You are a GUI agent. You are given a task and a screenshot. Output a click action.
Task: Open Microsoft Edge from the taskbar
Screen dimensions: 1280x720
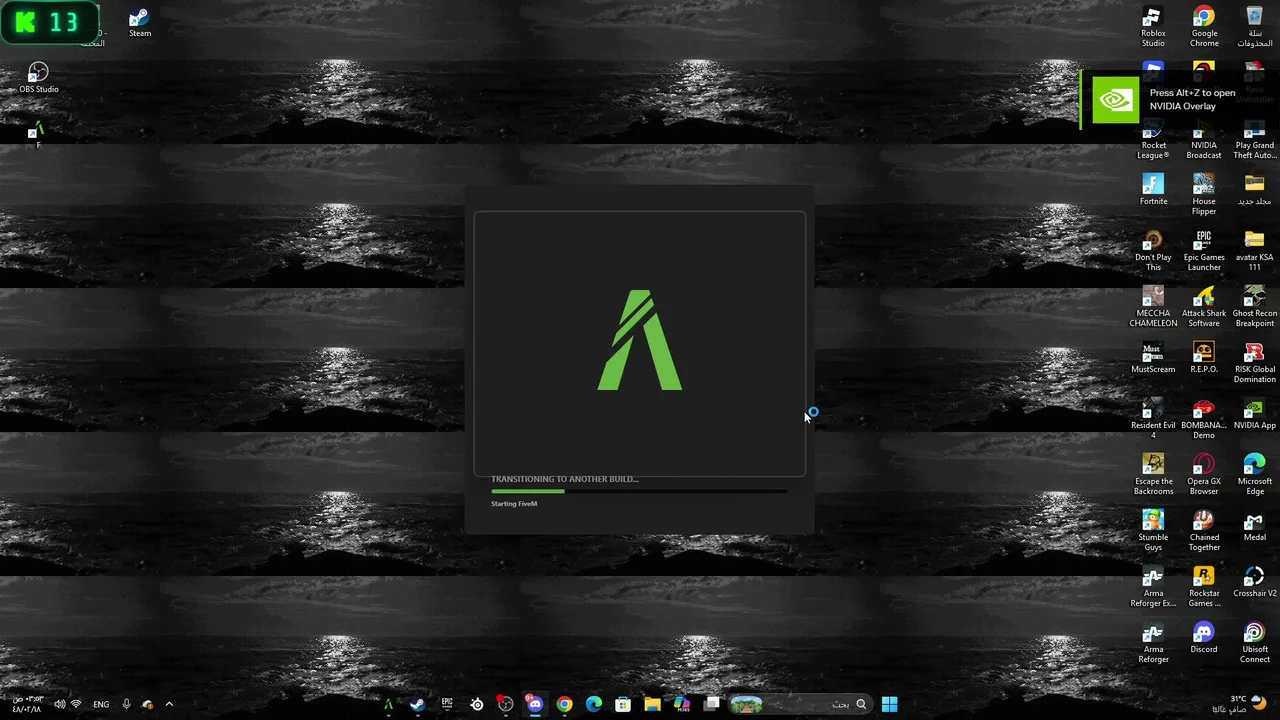(x=594, y=704)
